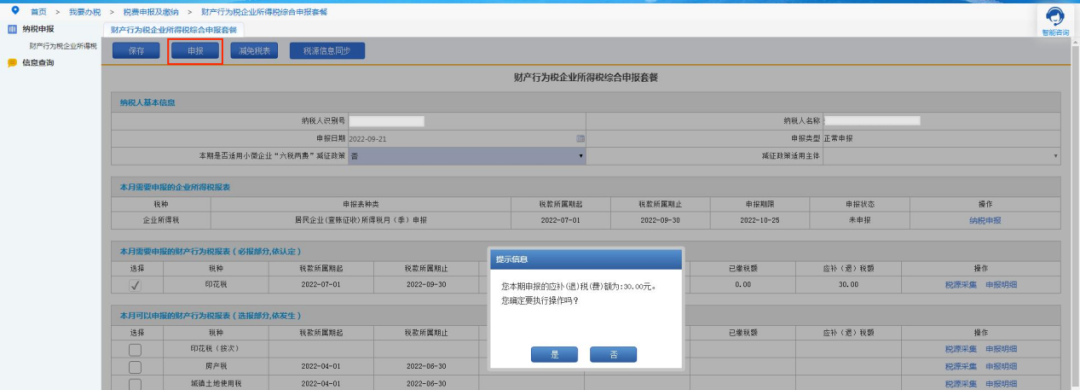The image size is (1080, 390).
Task: Switch to 财产行为税企业所得税综合申报套餐 tab
Action: coord(174,30)
